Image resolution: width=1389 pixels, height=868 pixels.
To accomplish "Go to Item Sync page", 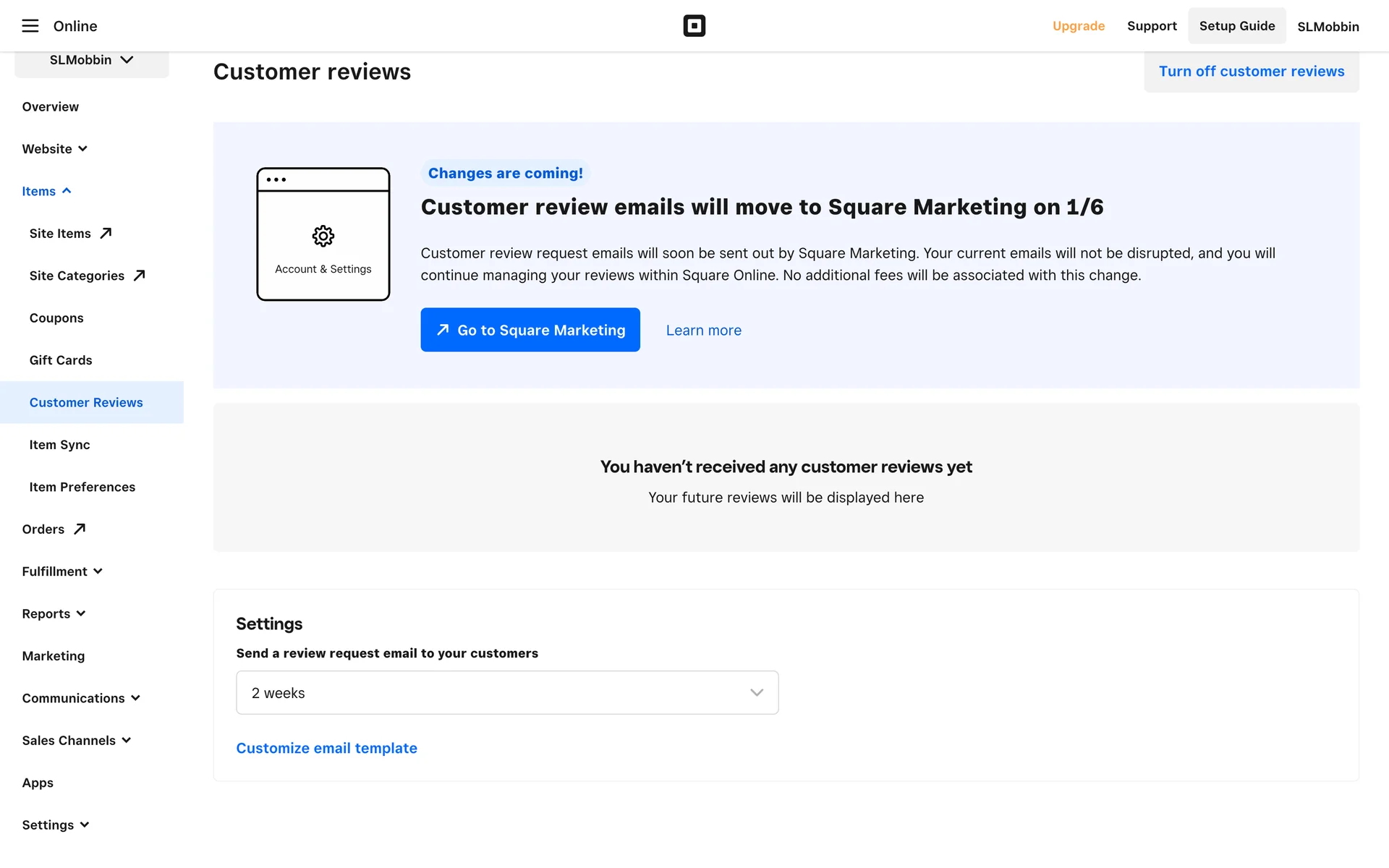I will (59, 445).
